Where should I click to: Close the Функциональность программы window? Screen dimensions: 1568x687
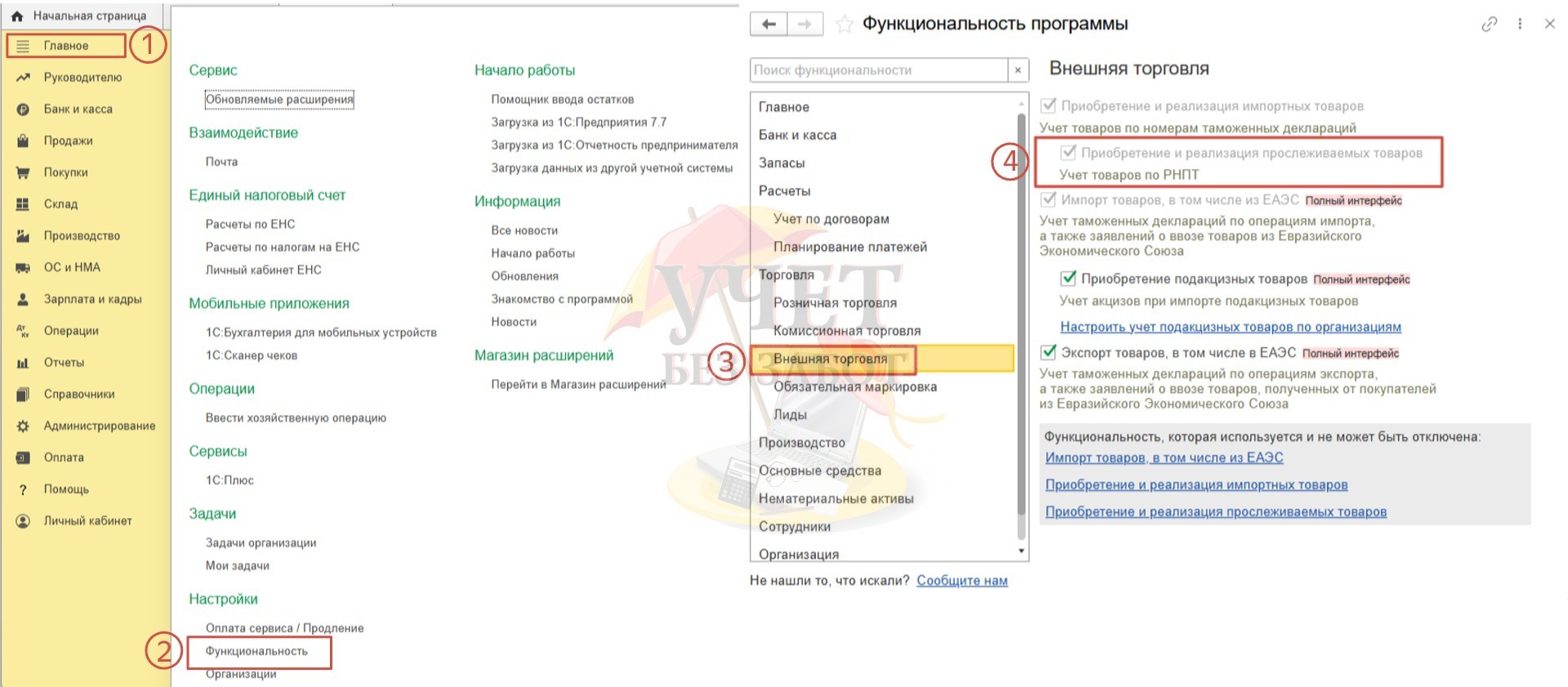tap(1550, 24)
